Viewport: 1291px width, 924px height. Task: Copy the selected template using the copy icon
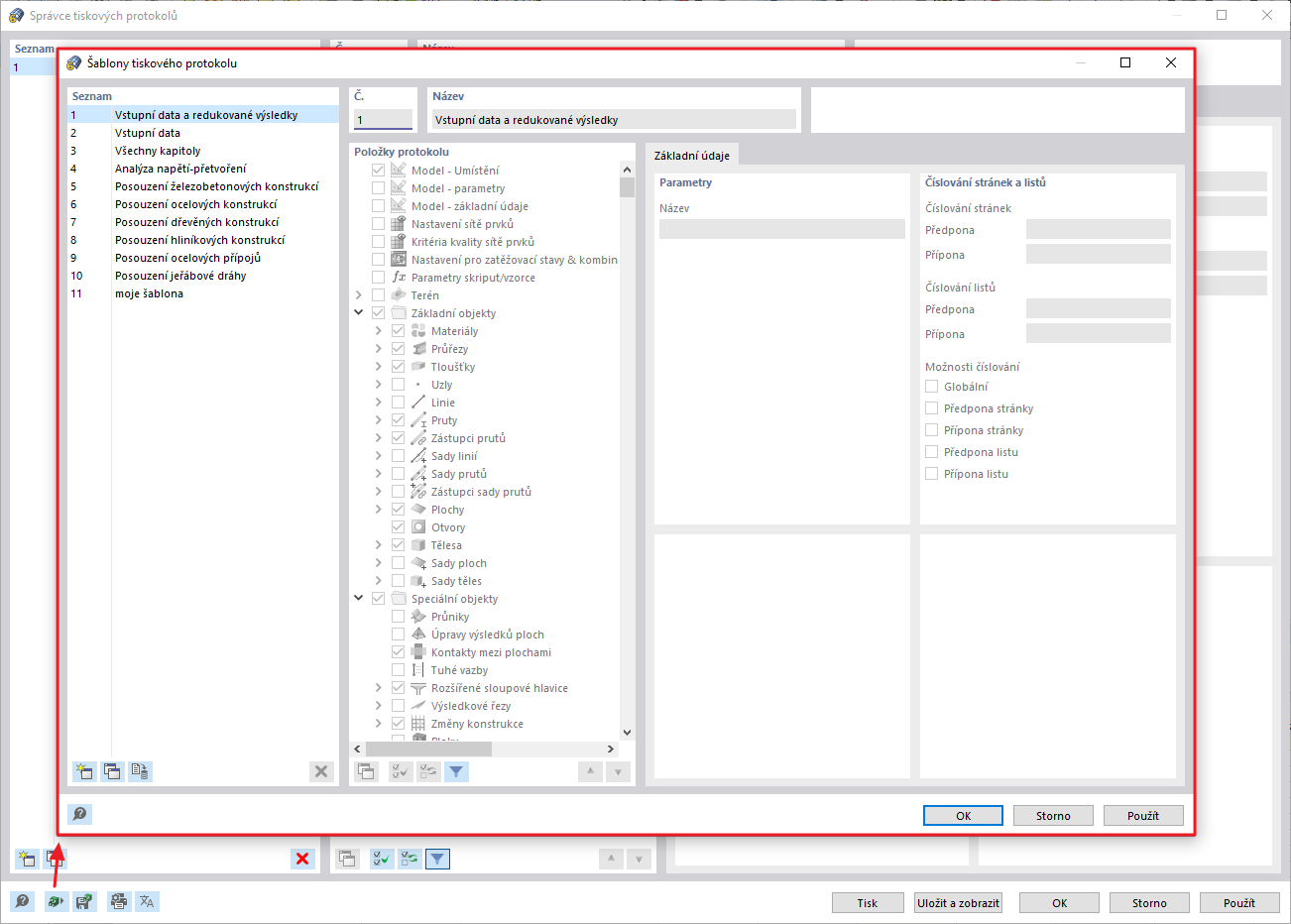[112, 771]
